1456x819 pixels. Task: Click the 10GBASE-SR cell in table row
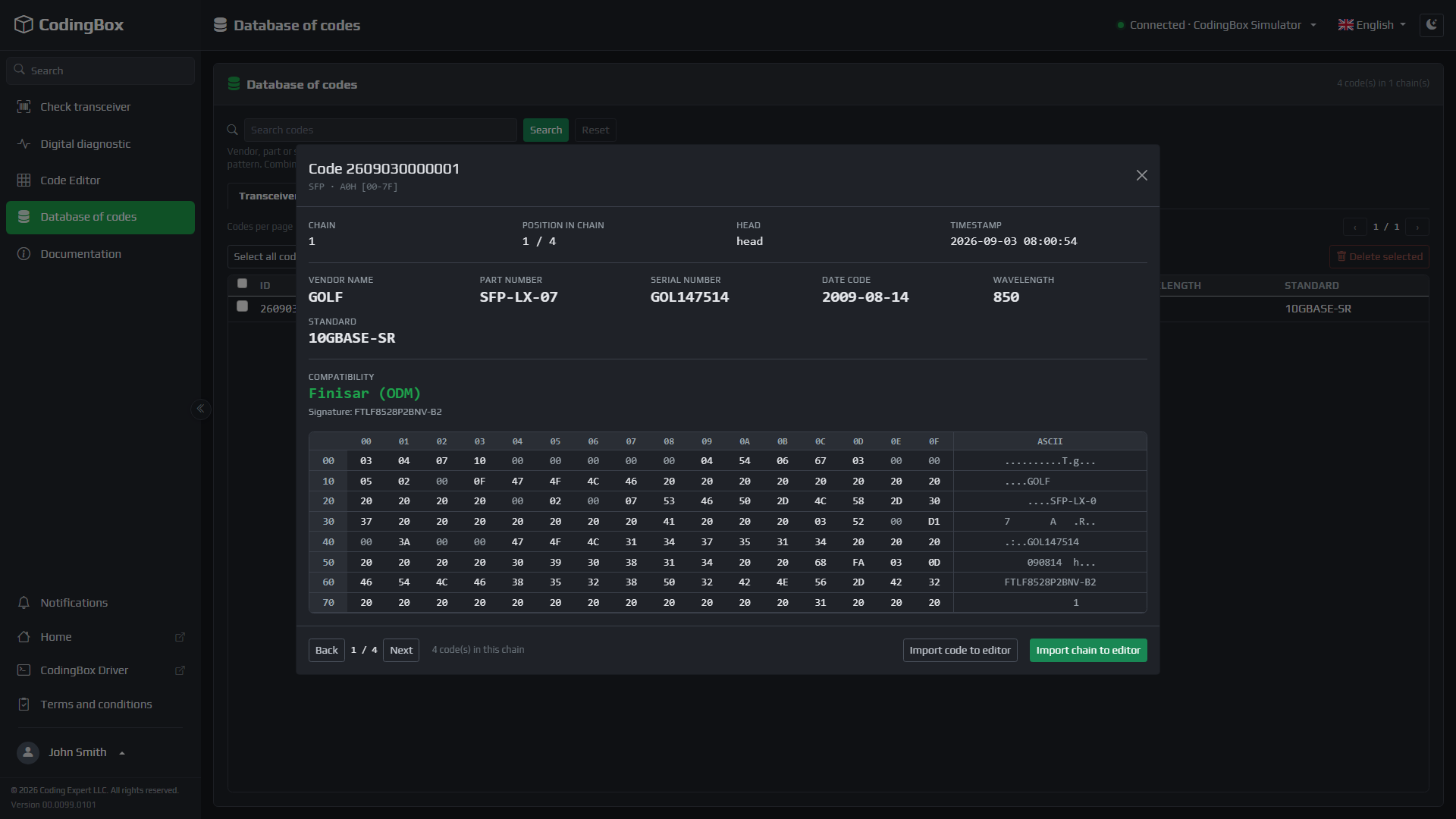[x=1318, y=309]
